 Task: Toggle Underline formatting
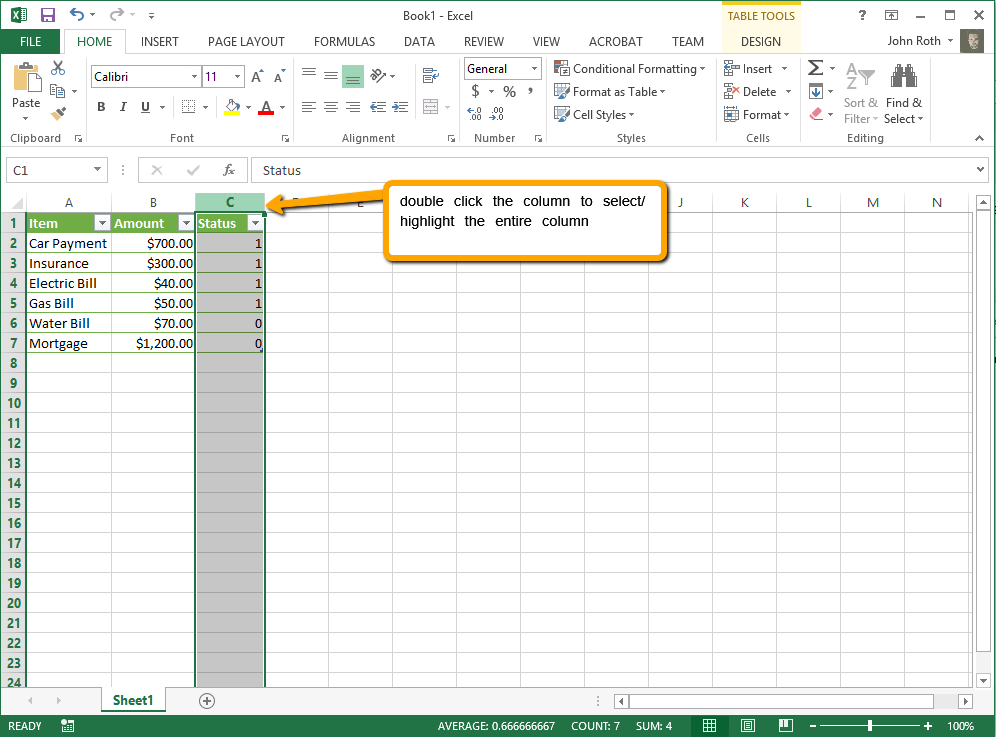145,106
